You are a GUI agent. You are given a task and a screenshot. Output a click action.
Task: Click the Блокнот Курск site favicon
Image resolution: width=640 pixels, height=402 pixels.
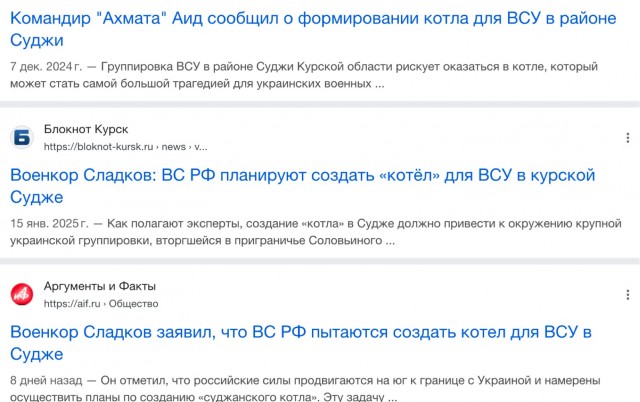coord(22,138)
